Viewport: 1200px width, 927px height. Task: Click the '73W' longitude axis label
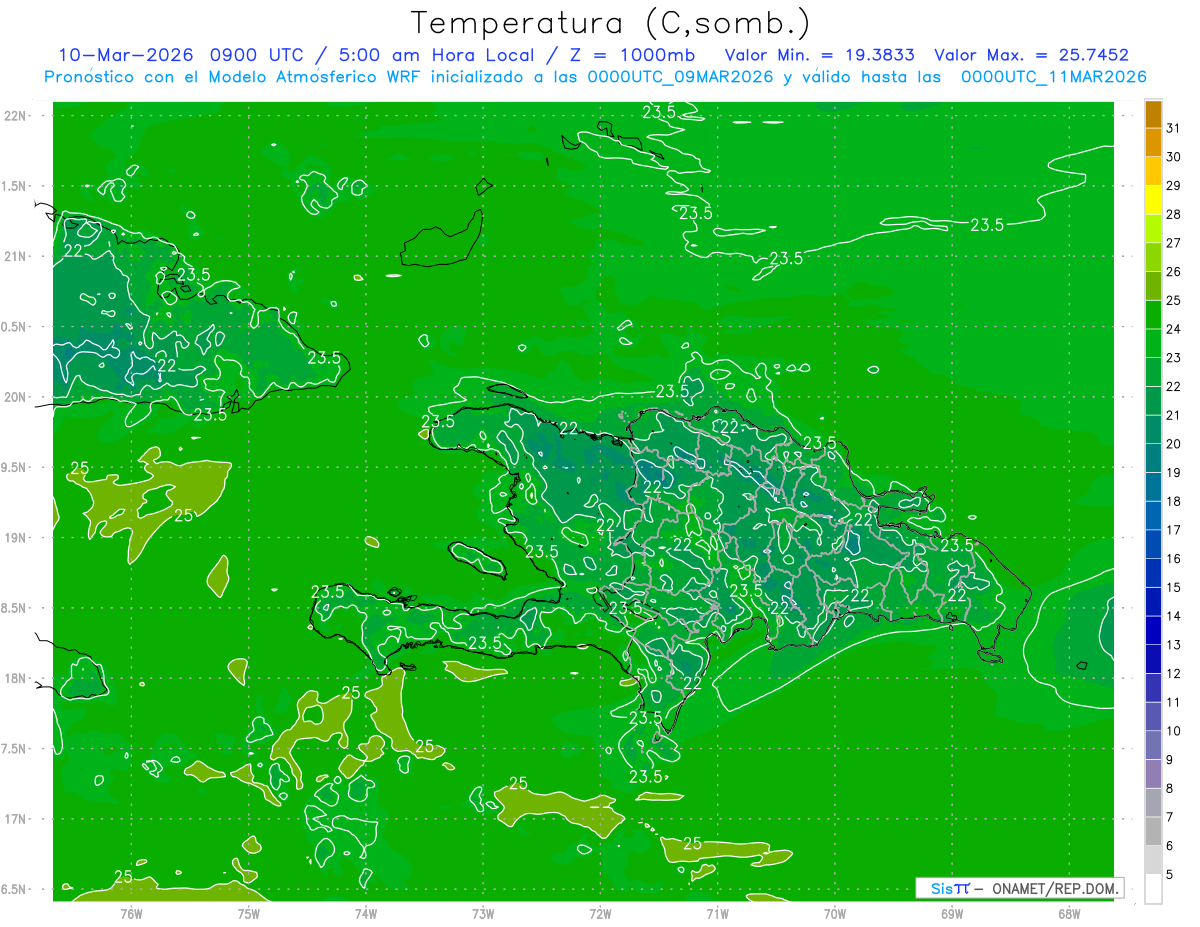(483, 913)
